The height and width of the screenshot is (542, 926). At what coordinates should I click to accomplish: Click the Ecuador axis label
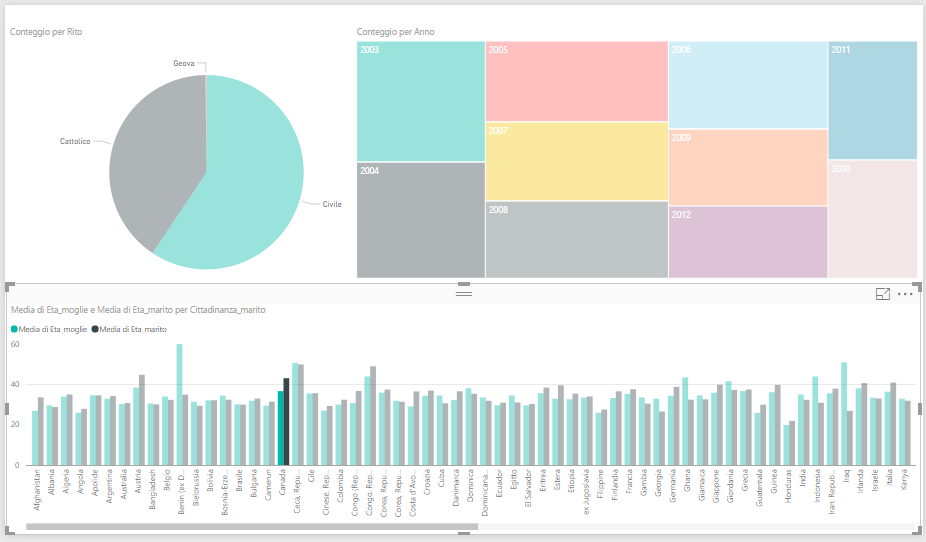[x=499, y=484]
